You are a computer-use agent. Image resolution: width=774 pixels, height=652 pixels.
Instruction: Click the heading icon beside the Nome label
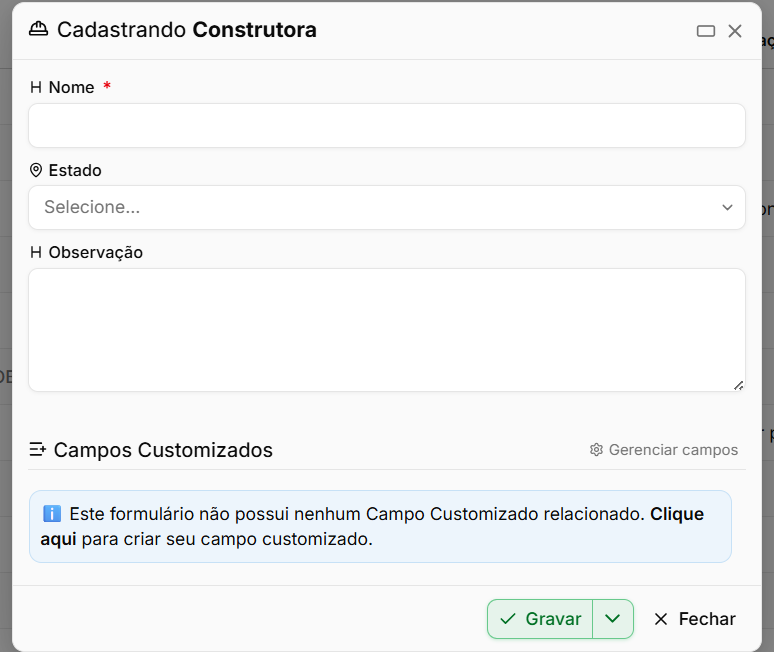[x=36, y=87]
